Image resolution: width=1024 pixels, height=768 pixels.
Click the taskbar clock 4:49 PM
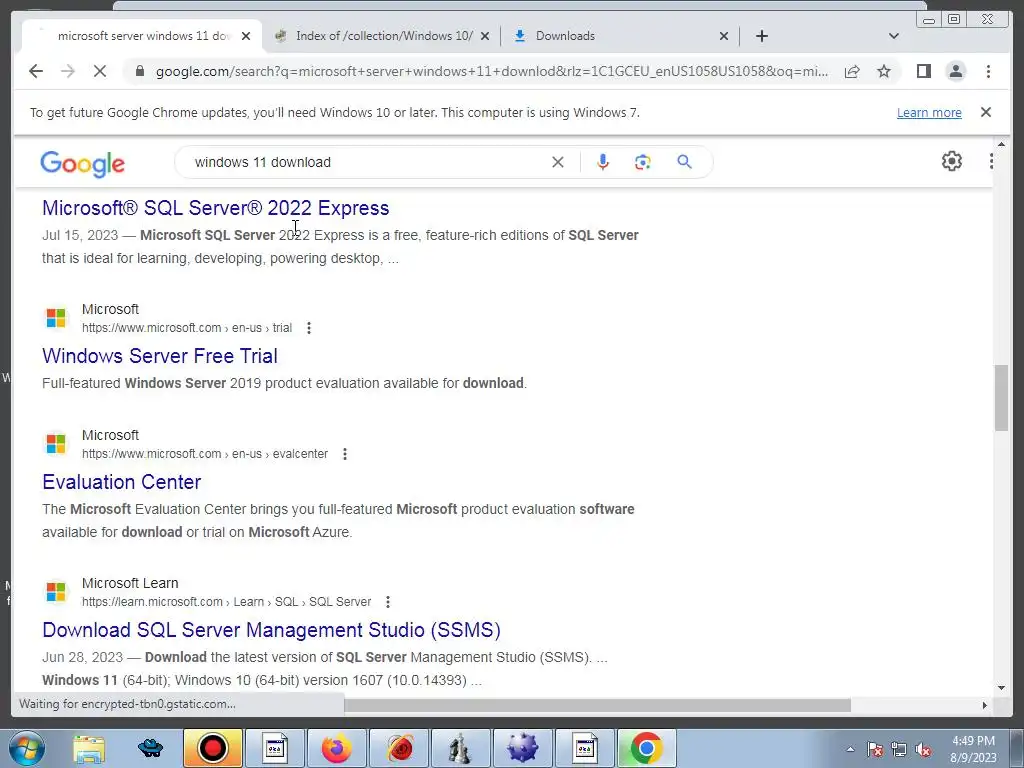973,749
